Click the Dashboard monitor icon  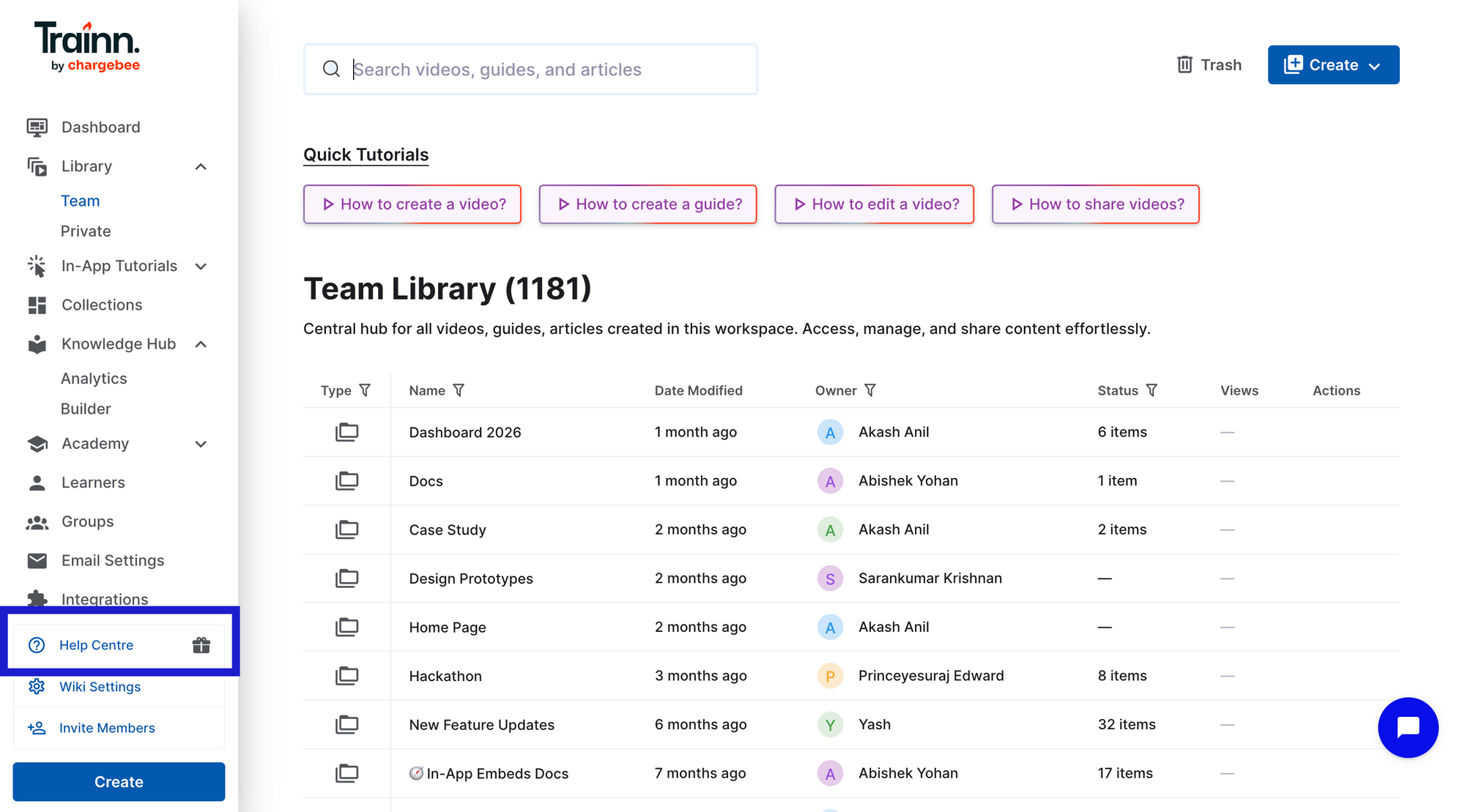[x=37, y=127]
